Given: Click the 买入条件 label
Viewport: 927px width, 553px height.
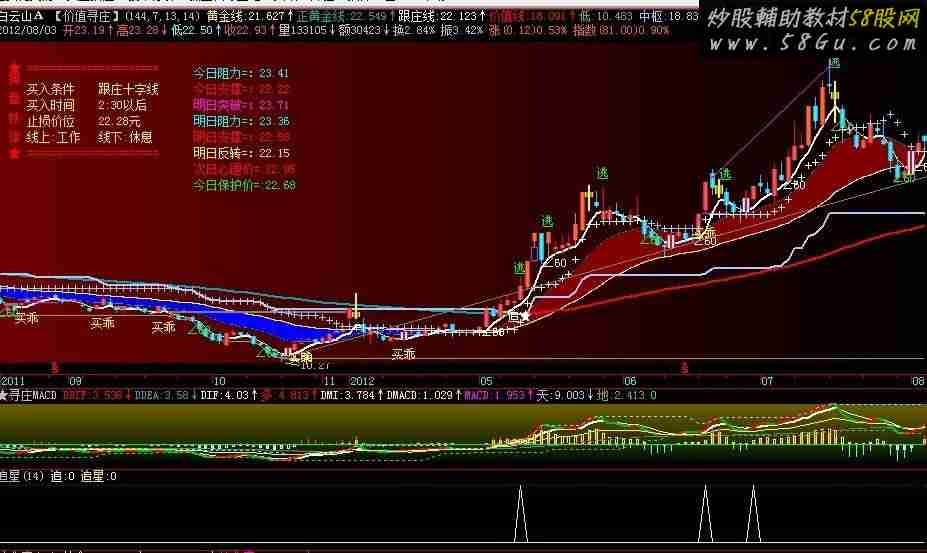Looking at the screenshot, I should (50, 89).
